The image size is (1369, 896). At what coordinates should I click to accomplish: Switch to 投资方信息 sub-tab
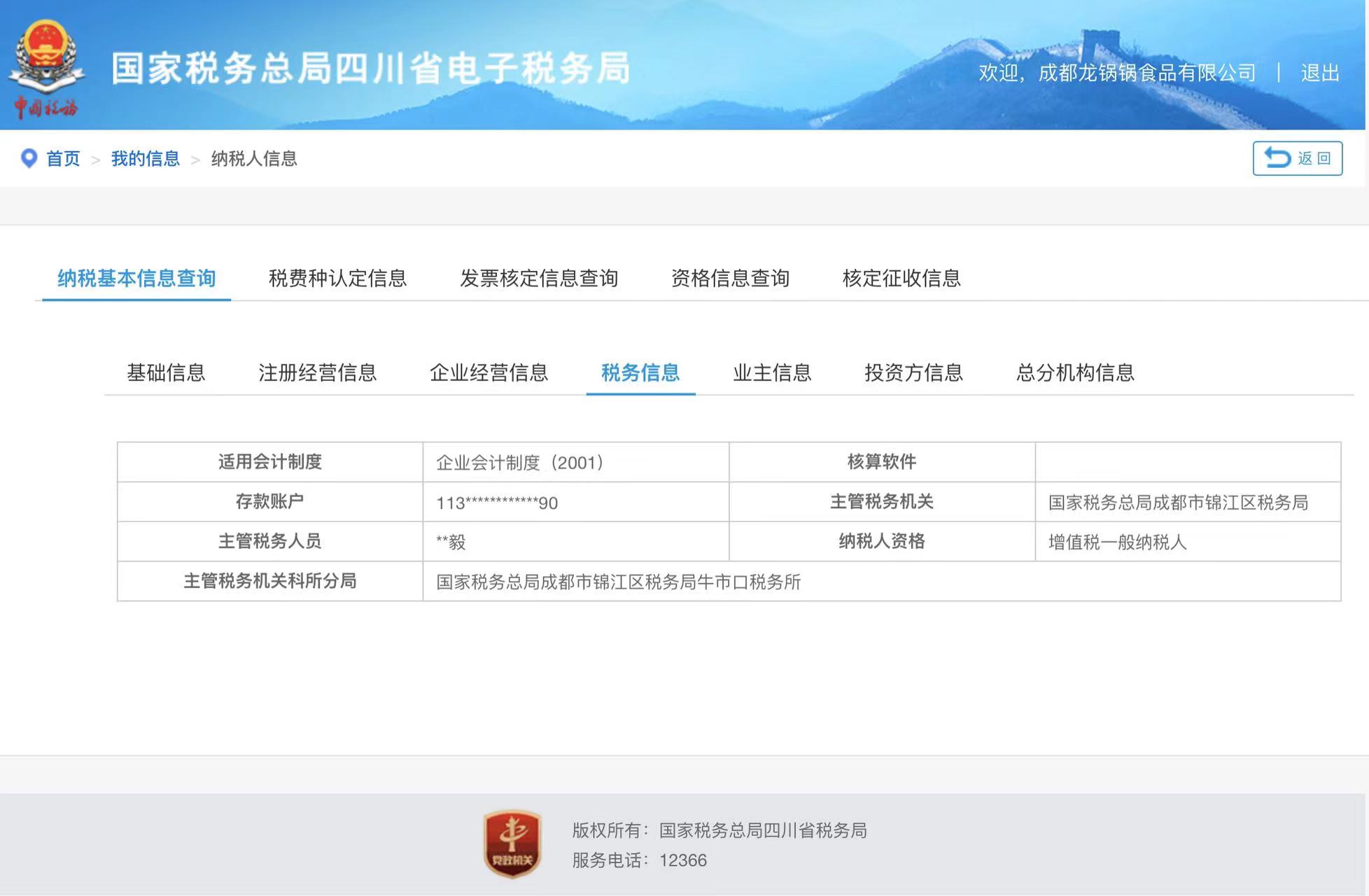coord(913,372)
